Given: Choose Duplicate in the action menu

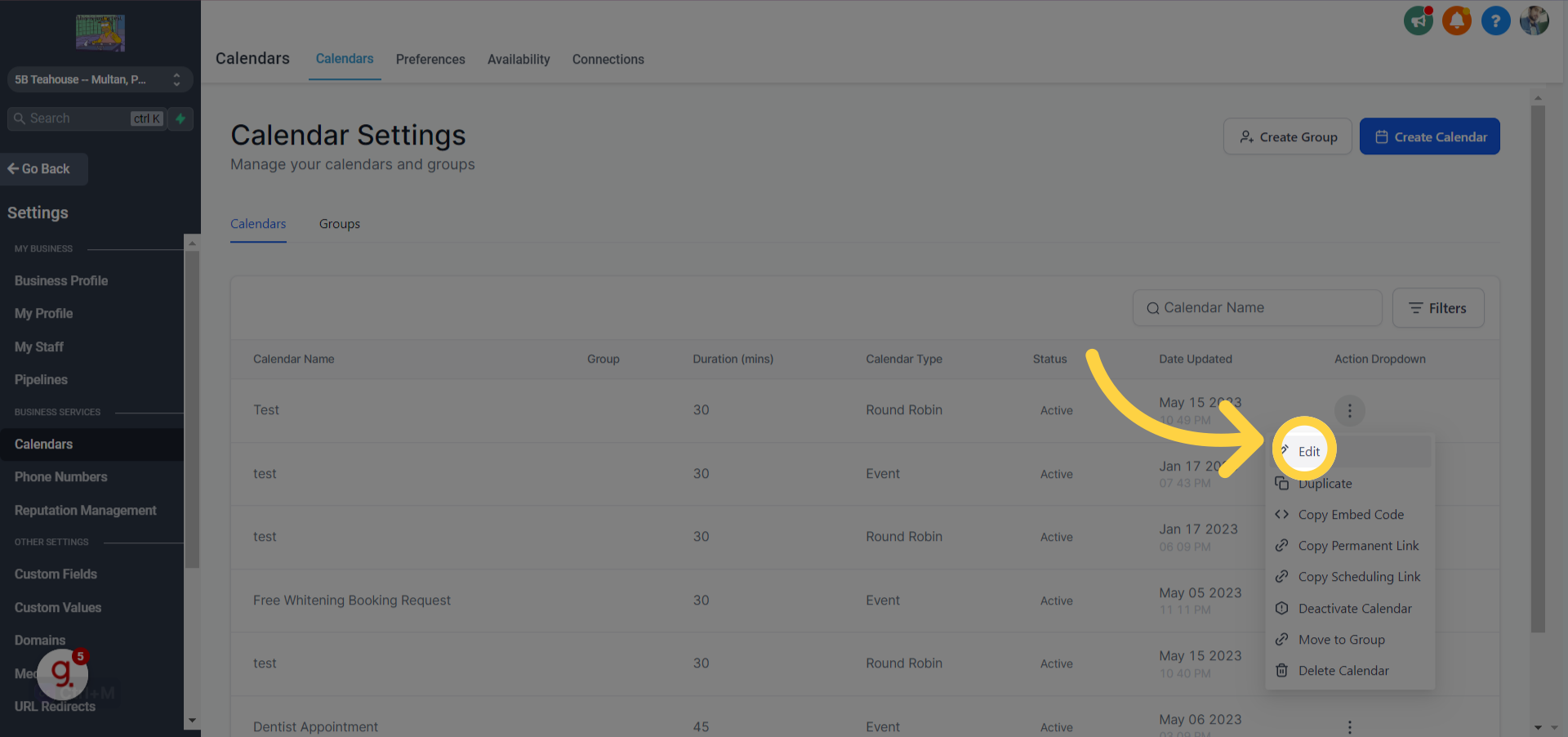Looking at the screenshot, I should click(1349, 484).
